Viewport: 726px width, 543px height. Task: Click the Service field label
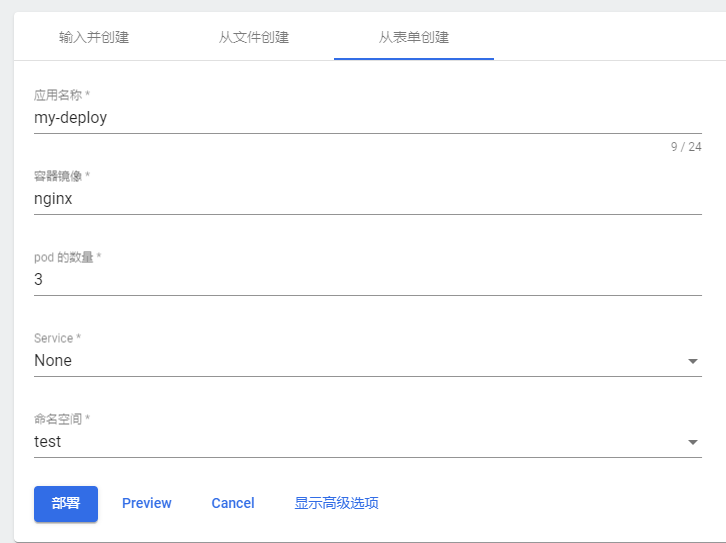point(57,338)
